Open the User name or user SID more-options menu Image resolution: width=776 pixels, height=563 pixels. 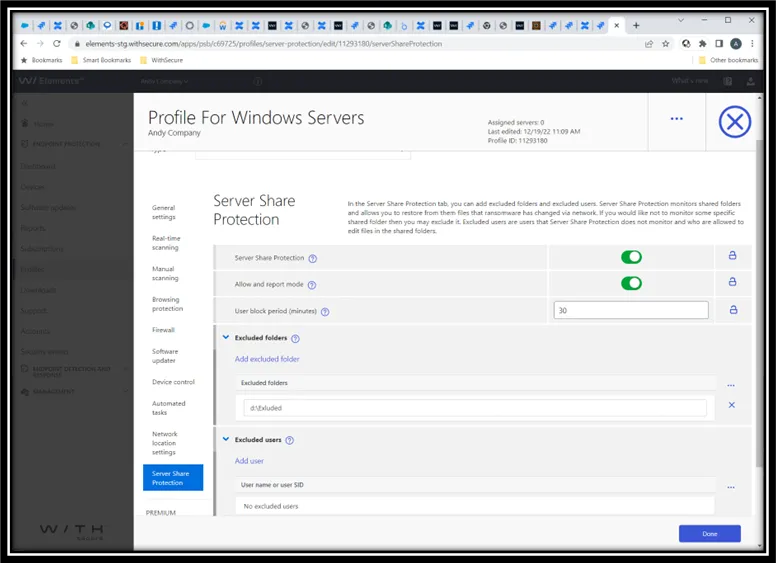[x=731, y=487]
